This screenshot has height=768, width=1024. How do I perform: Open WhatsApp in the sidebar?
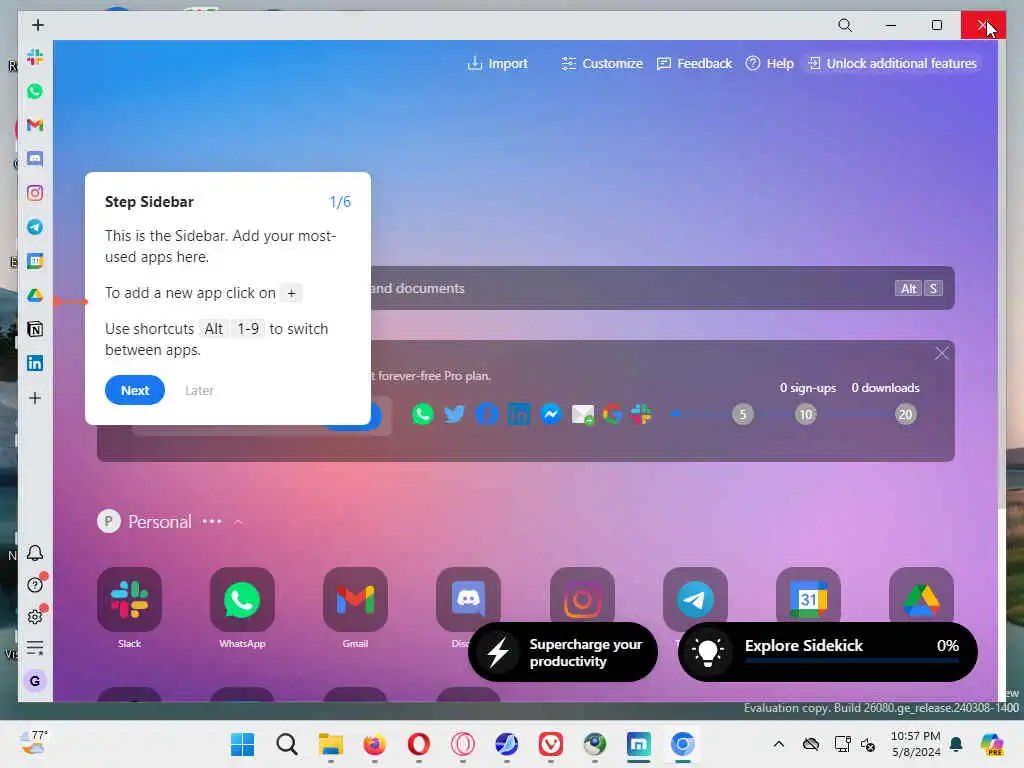35,91
